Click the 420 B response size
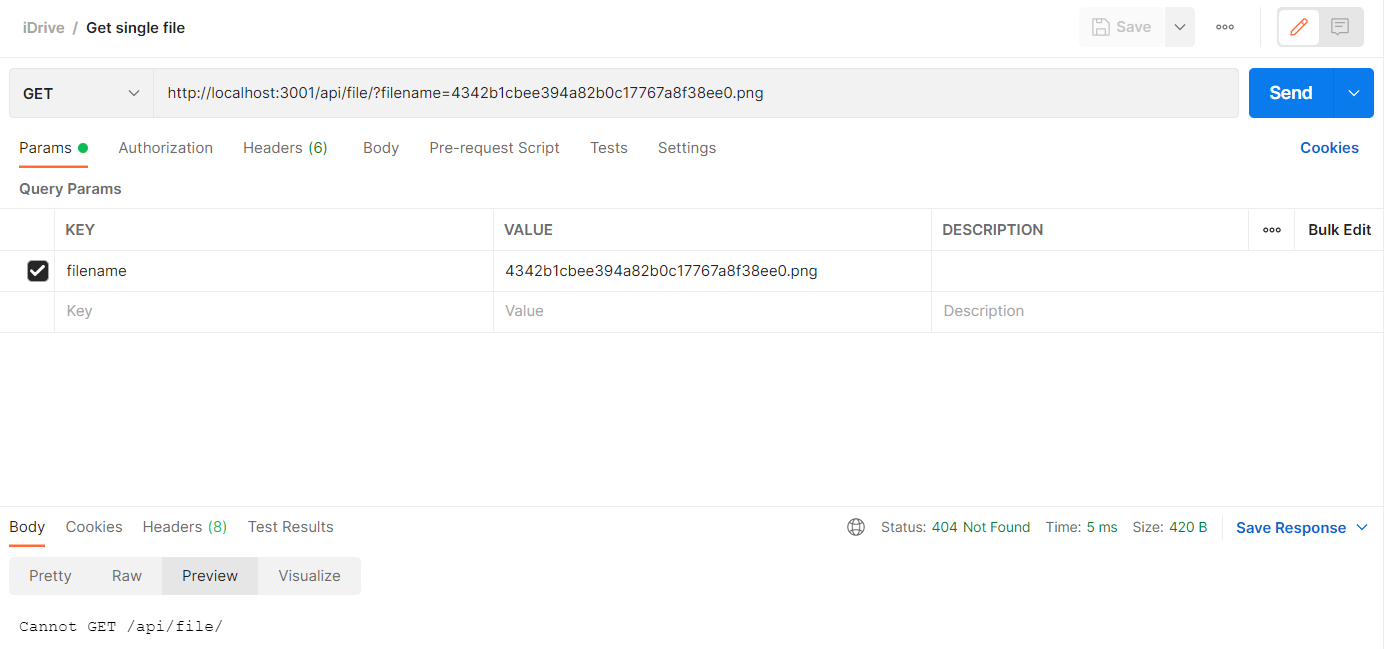The height and width of the screenshot is (649, 1398). click(1188, 527)
